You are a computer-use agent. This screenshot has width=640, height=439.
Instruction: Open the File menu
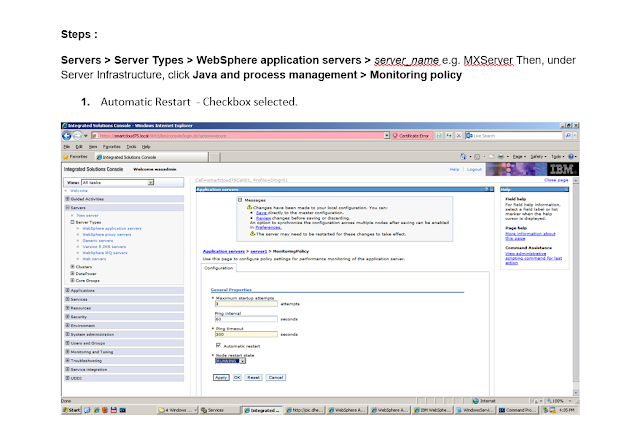[66, 146]
